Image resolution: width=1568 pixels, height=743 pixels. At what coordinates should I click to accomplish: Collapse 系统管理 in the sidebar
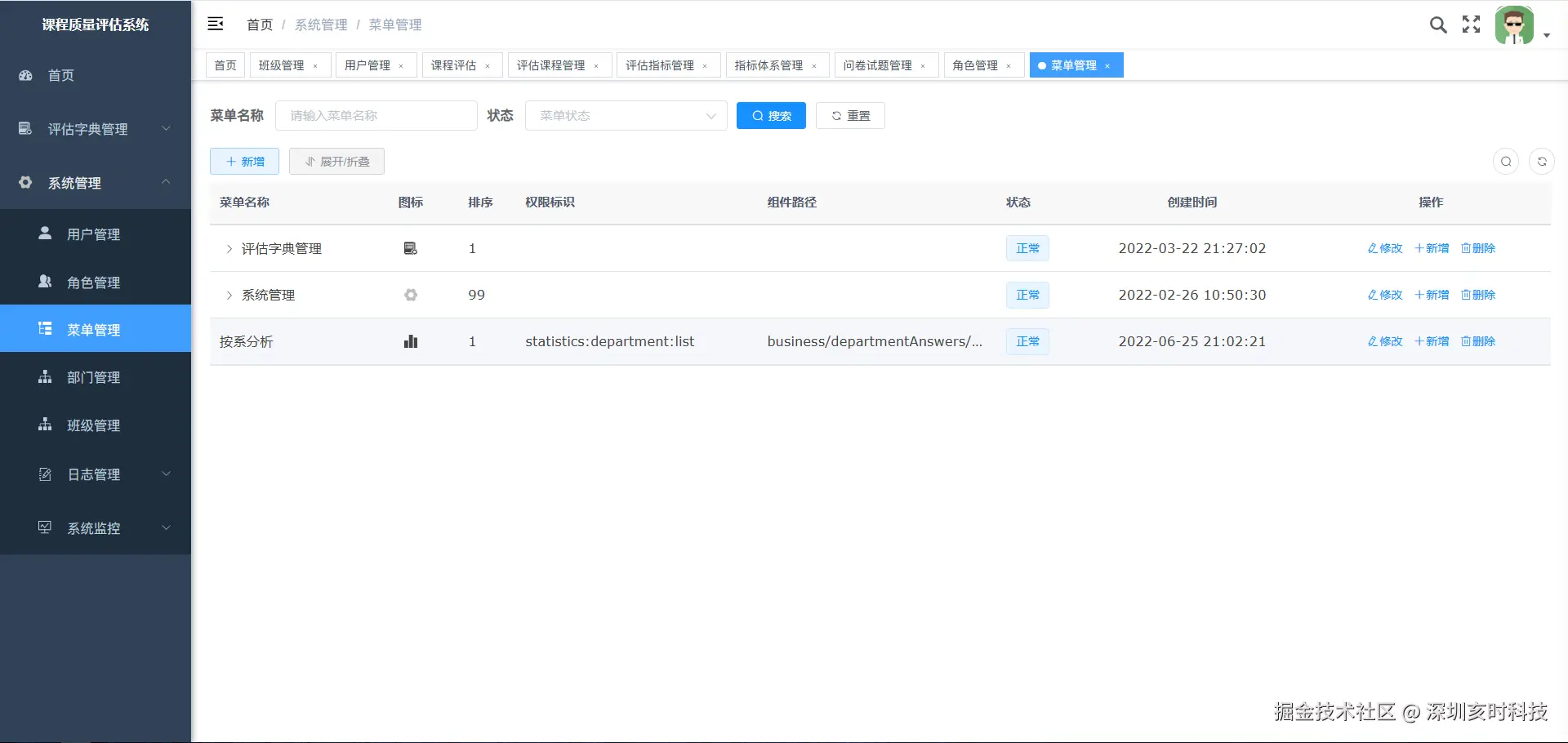96,183
